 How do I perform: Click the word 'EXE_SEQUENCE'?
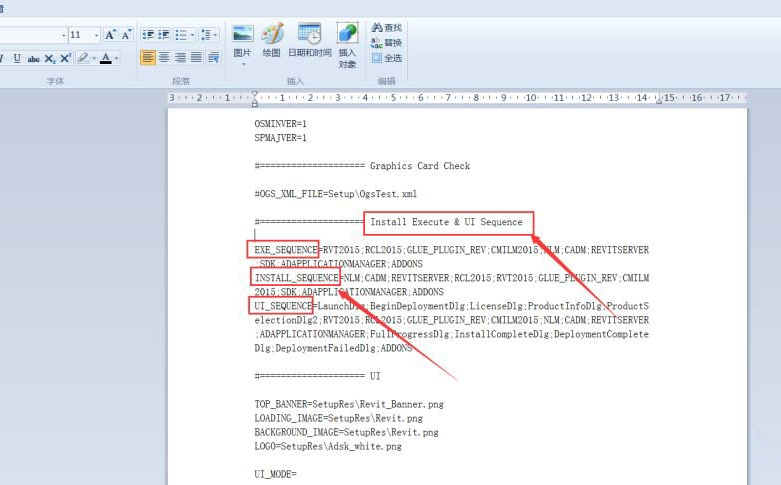tap(286, 249)
